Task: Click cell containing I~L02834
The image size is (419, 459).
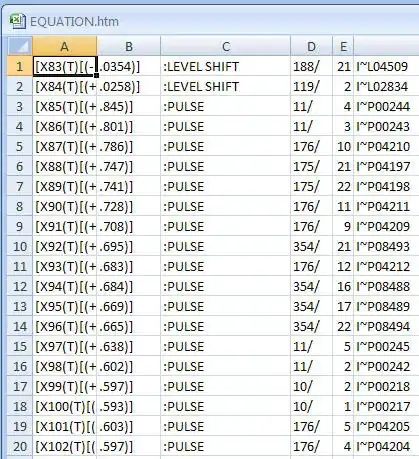Action: point(386,86)
